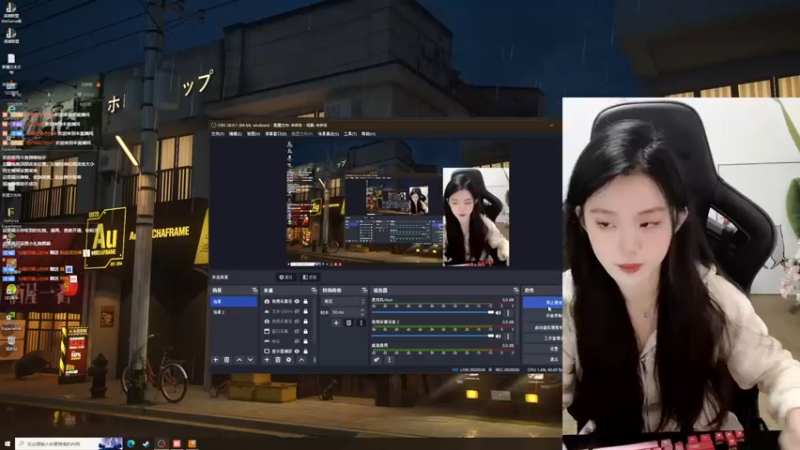Open the File menu in OBS
The image size is (800, 450).
(x=217, y=134)
